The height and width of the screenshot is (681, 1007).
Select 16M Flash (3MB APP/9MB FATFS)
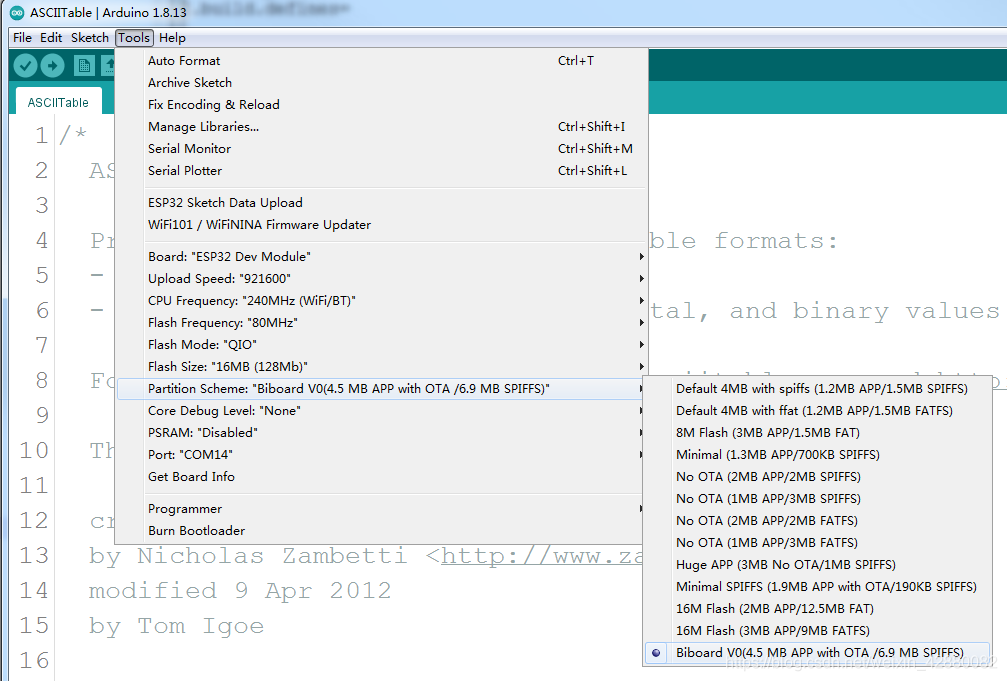coord(816,630)
